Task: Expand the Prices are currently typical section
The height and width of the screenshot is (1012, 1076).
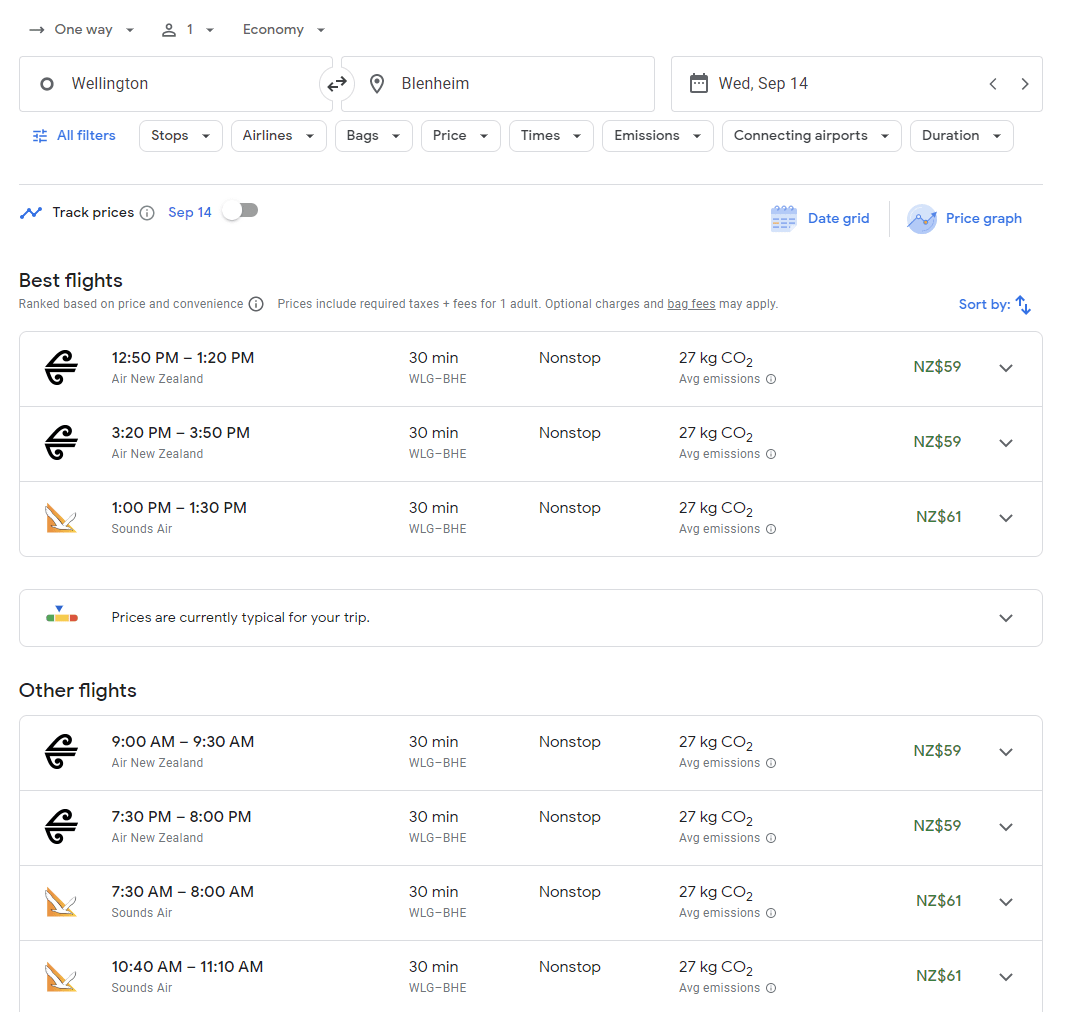Action: [1005, 617]
